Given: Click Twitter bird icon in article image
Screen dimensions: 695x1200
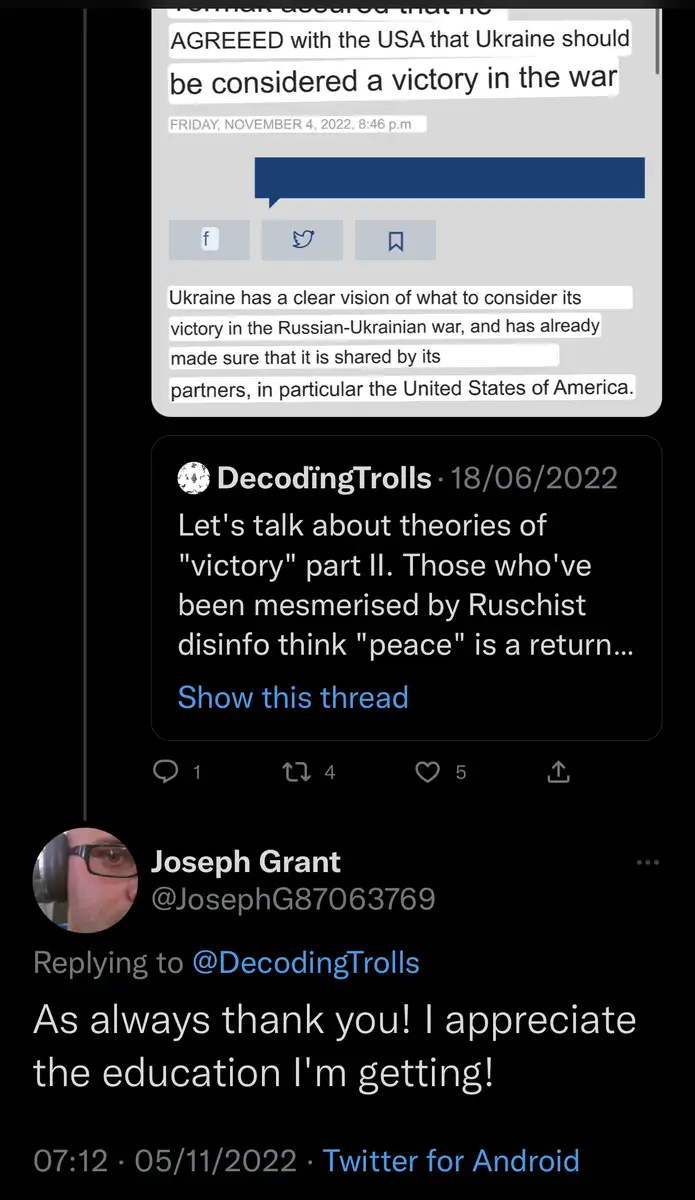Looking at the screenshot, I should (302, 240).
